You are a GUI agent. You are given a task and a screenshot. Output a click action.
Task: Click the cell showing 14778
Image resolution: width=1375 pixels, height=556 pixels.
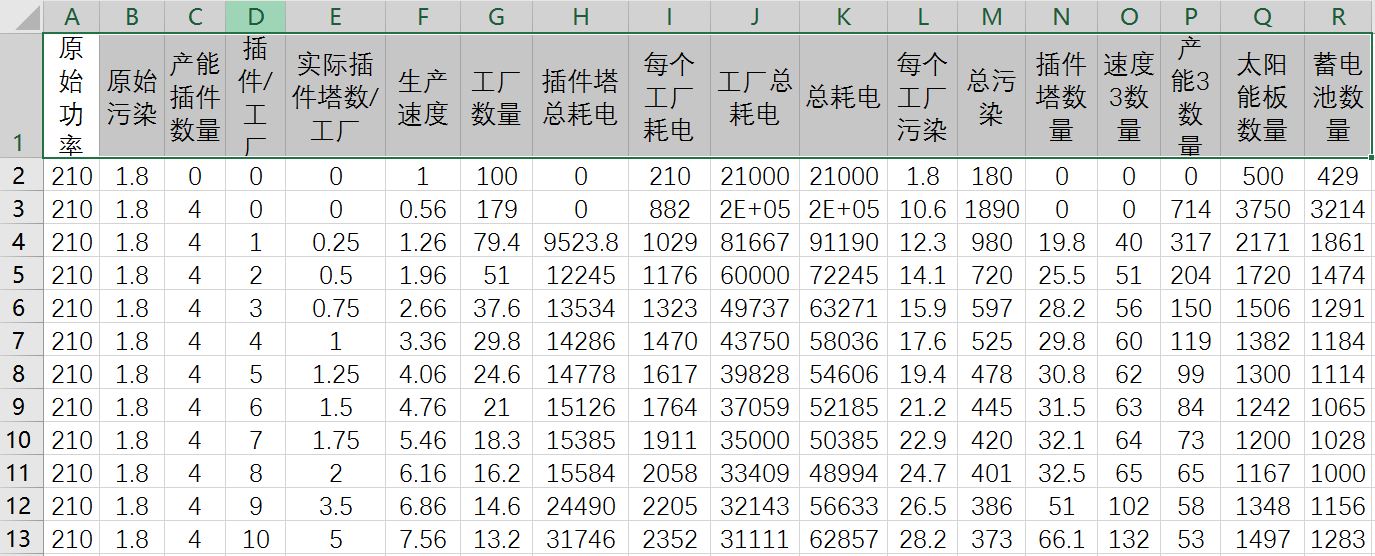point(580,374)
